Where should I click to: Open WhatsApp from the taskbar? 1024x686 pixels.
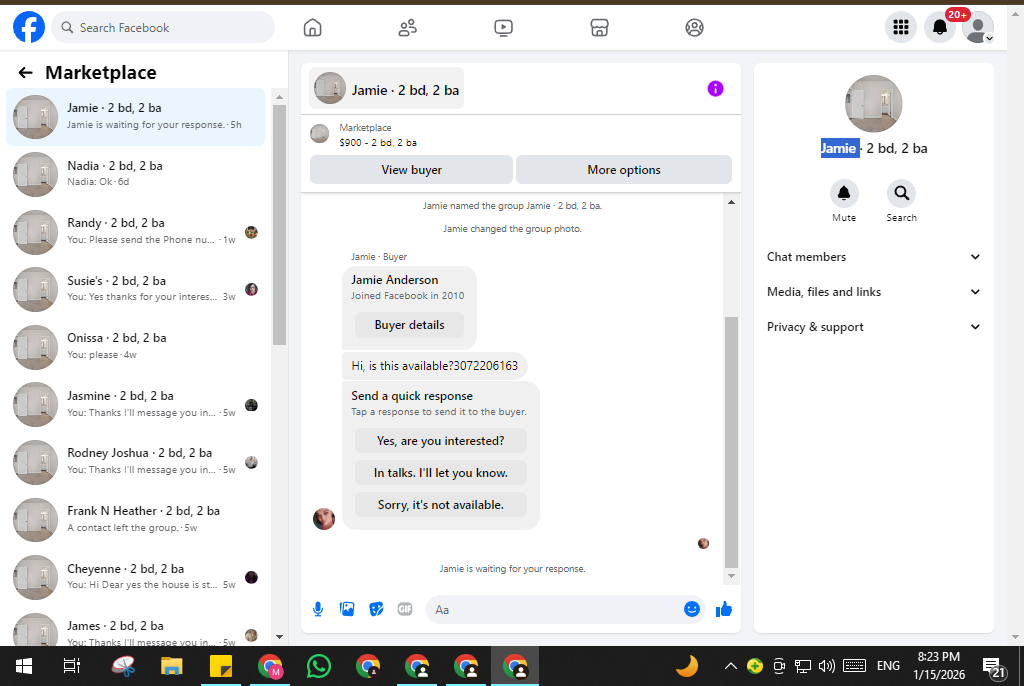click(318, 666)
